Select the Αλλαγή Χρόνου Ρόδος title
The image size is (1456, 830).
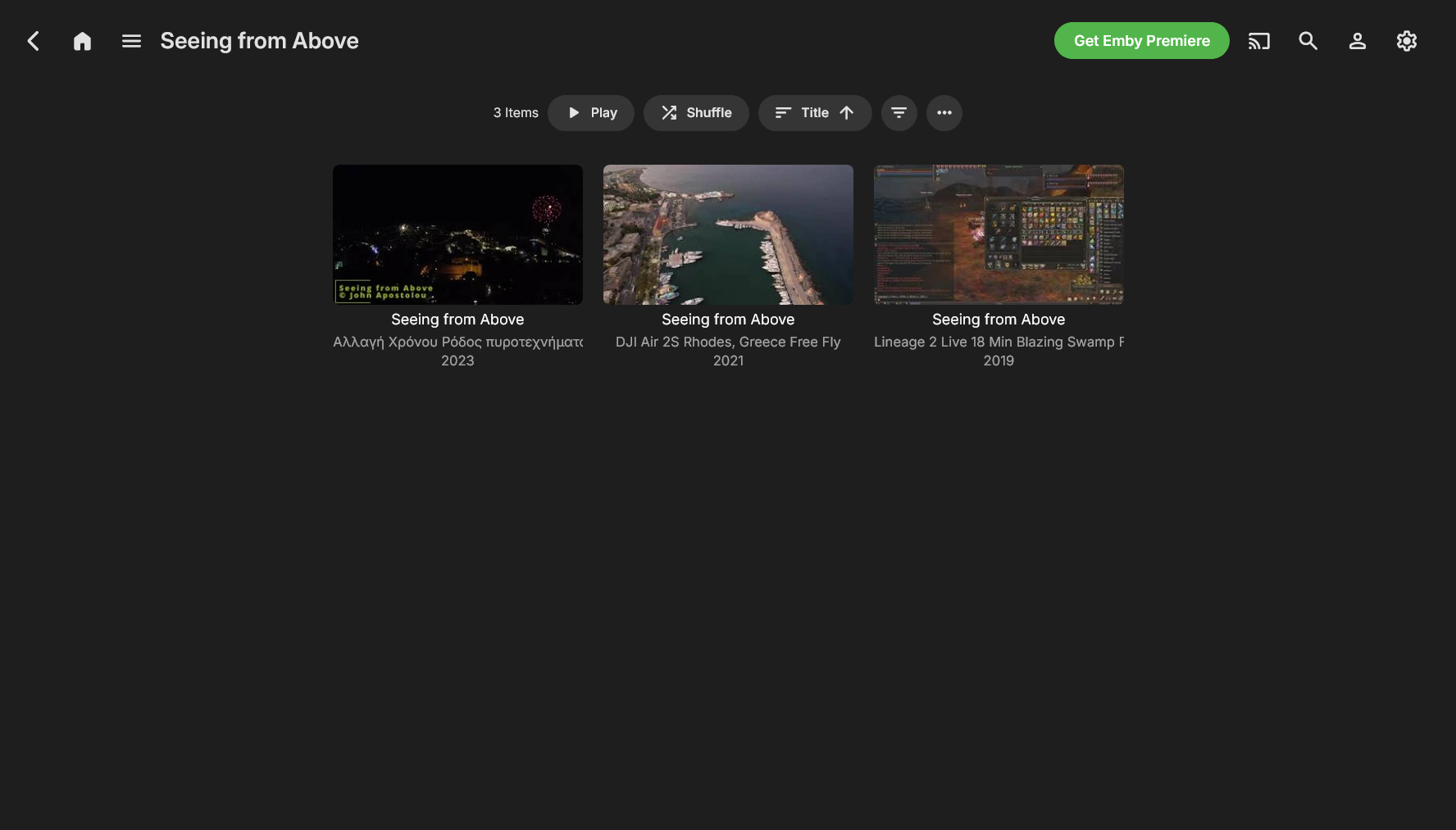tap(457, 342)
